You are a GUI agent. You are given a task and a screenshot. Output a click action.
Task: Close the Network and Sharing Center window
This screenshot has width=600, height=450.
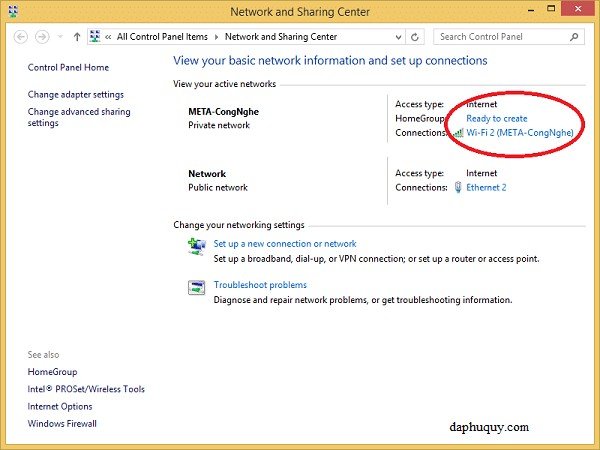tap(578, 8)
